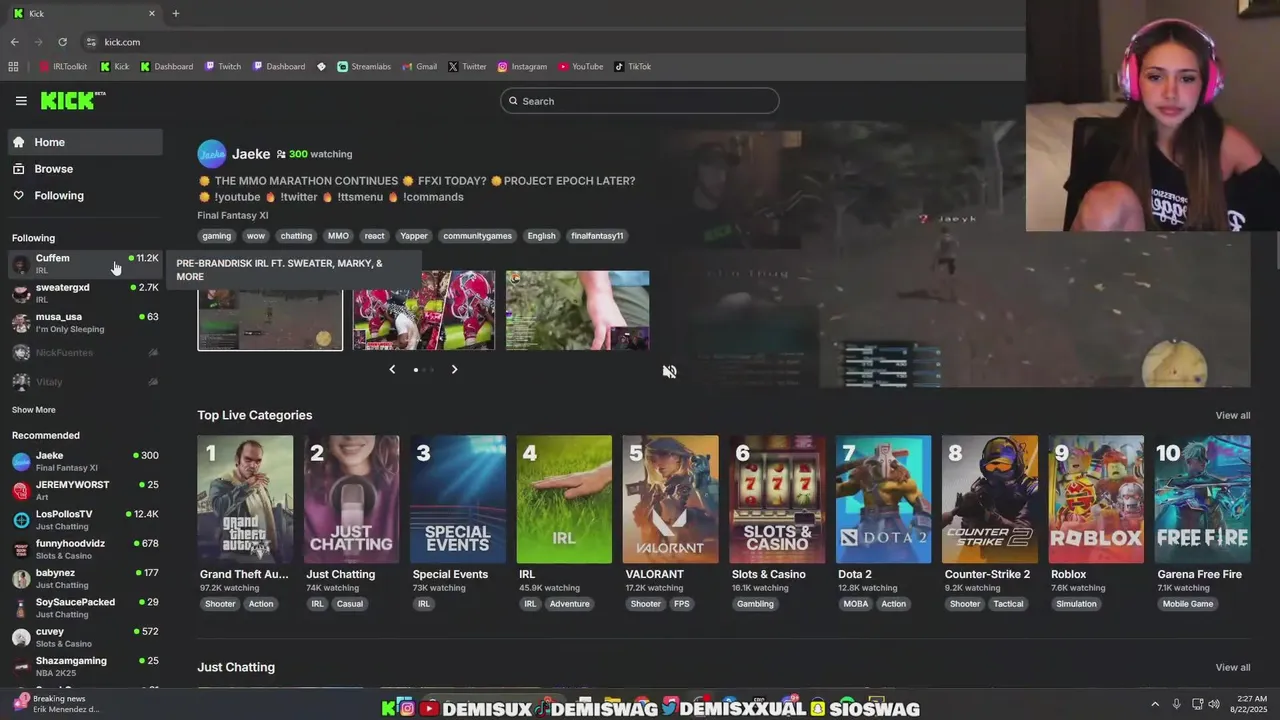Open the Dashboard bookmark with the Kick icon

tap(166, 67)
